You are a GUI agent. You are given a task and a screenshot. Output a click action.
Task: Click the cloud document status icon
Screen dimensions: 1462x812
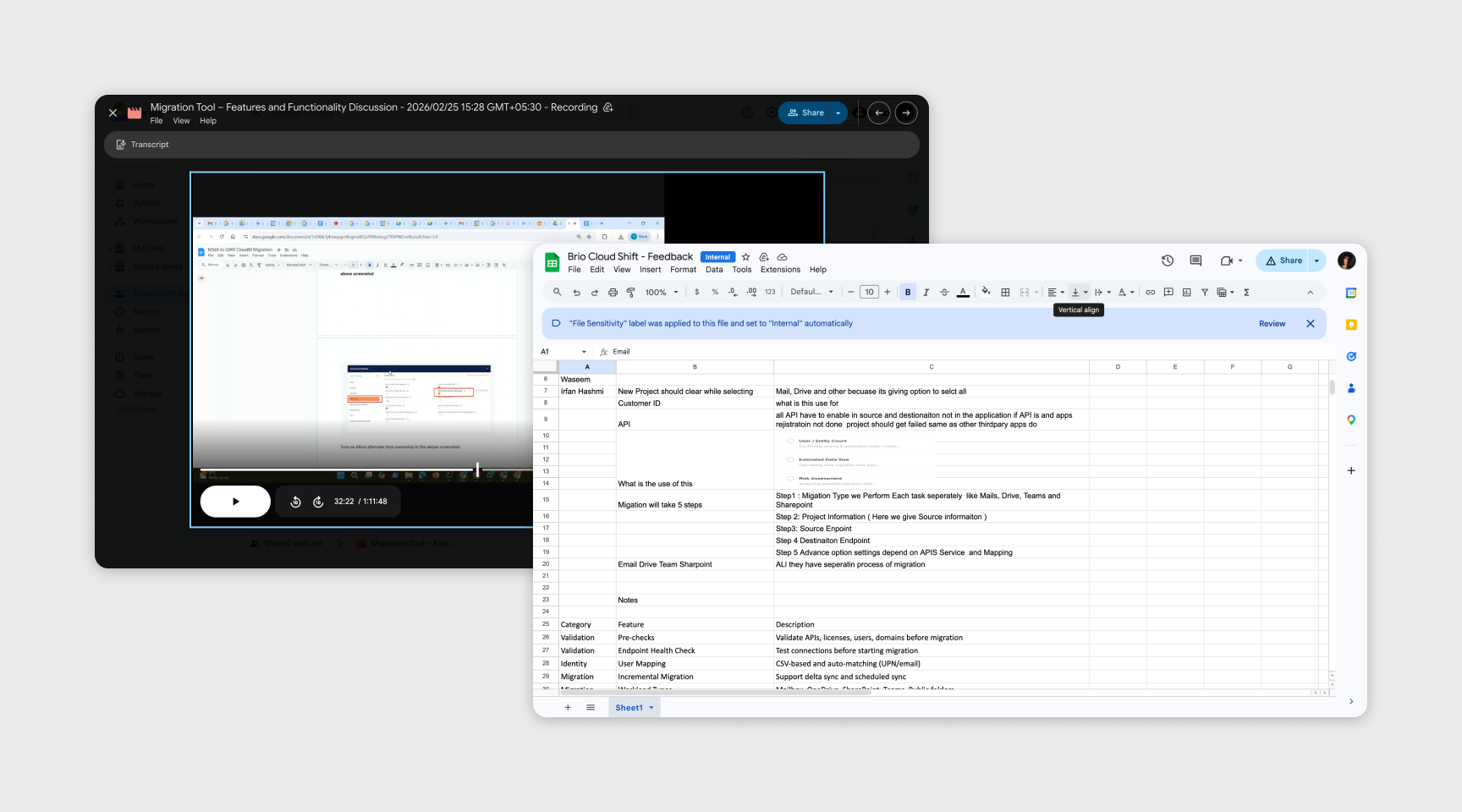783,257
